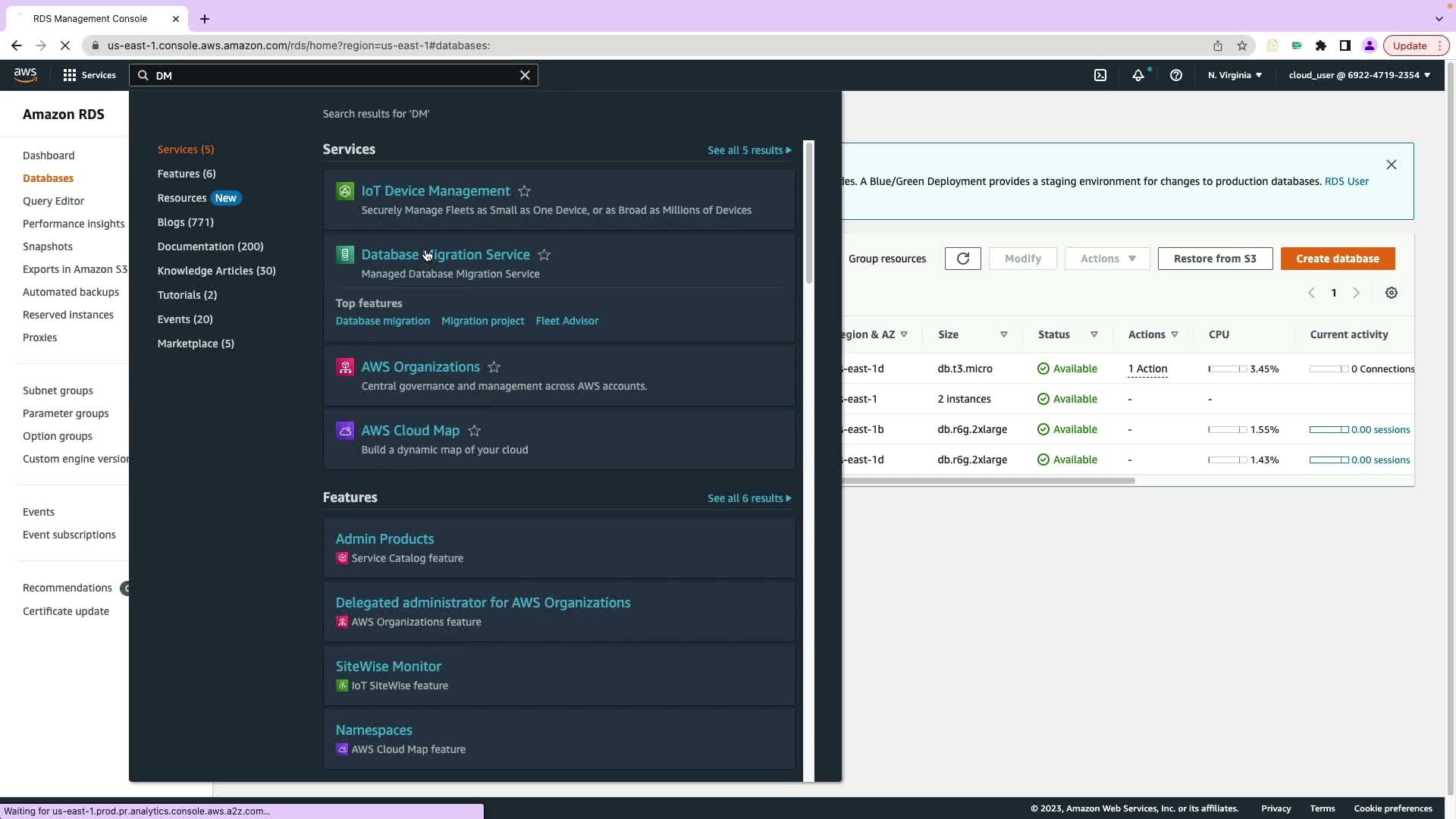This screenshot has height=819, width=1456.
Task: Open Database Migration Service link
Action: pos(445,255)
